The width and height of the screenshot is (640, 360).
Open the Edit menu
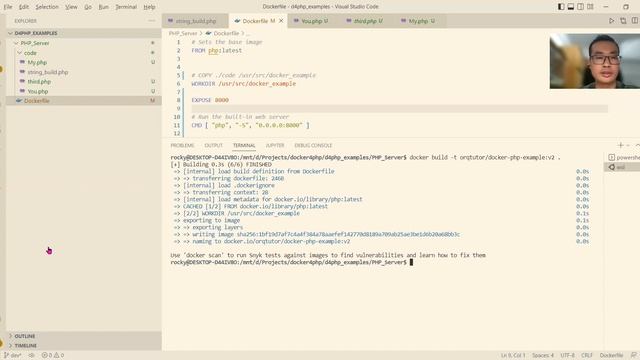coord(24,7)
